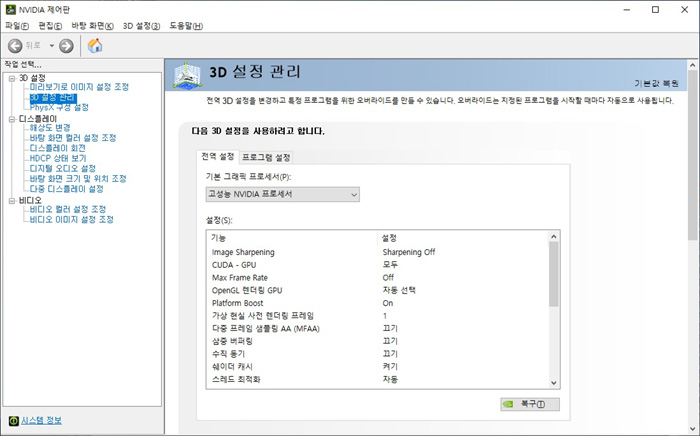
Task: Click the 복구 button
Action: coord(529,404)
